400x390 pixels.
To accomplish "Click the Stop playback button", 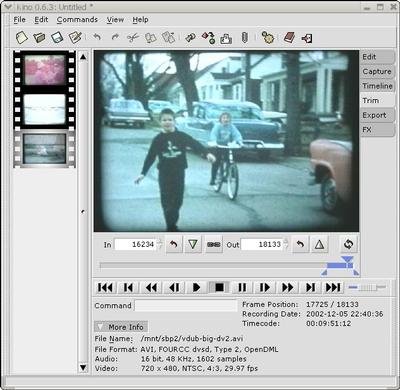I will (x=219, y=287).
